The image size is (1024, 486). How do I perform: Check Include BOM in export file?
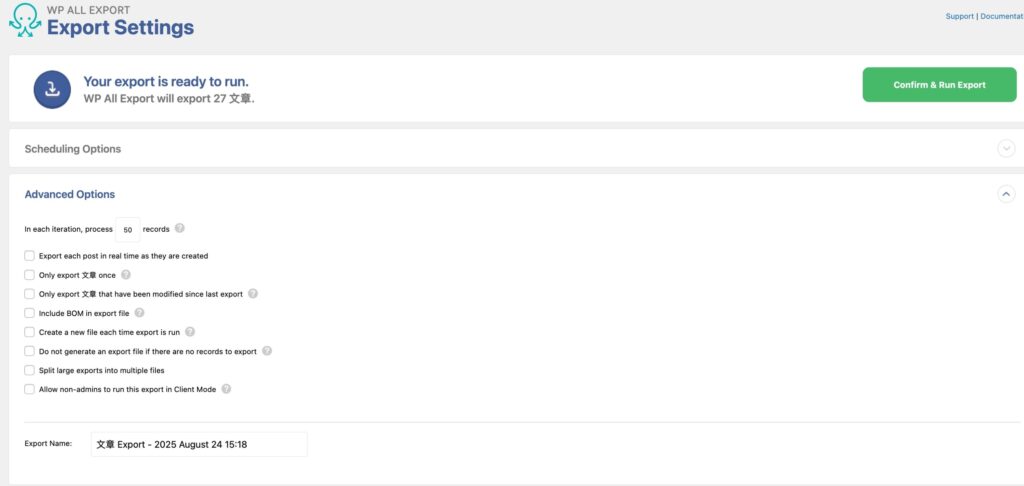click(x=29, y=313)
